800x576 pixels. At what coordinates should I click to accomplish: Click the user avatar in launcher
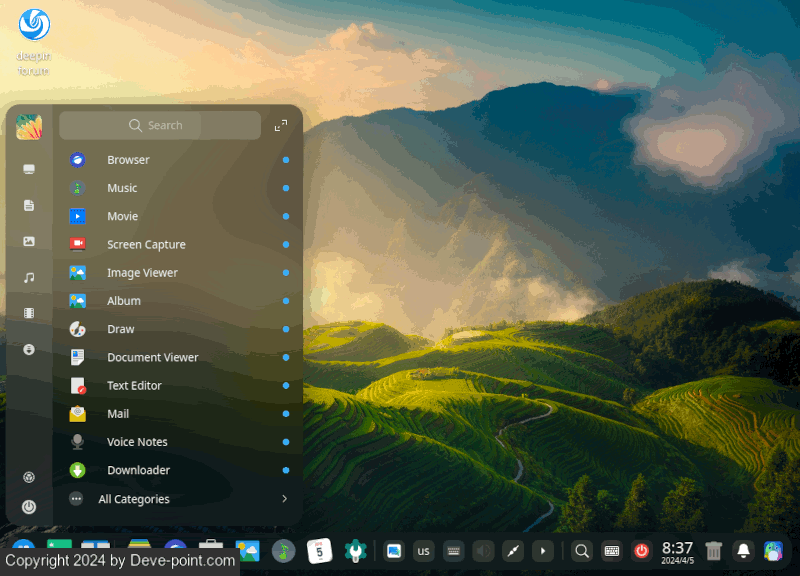click(29, 127)
